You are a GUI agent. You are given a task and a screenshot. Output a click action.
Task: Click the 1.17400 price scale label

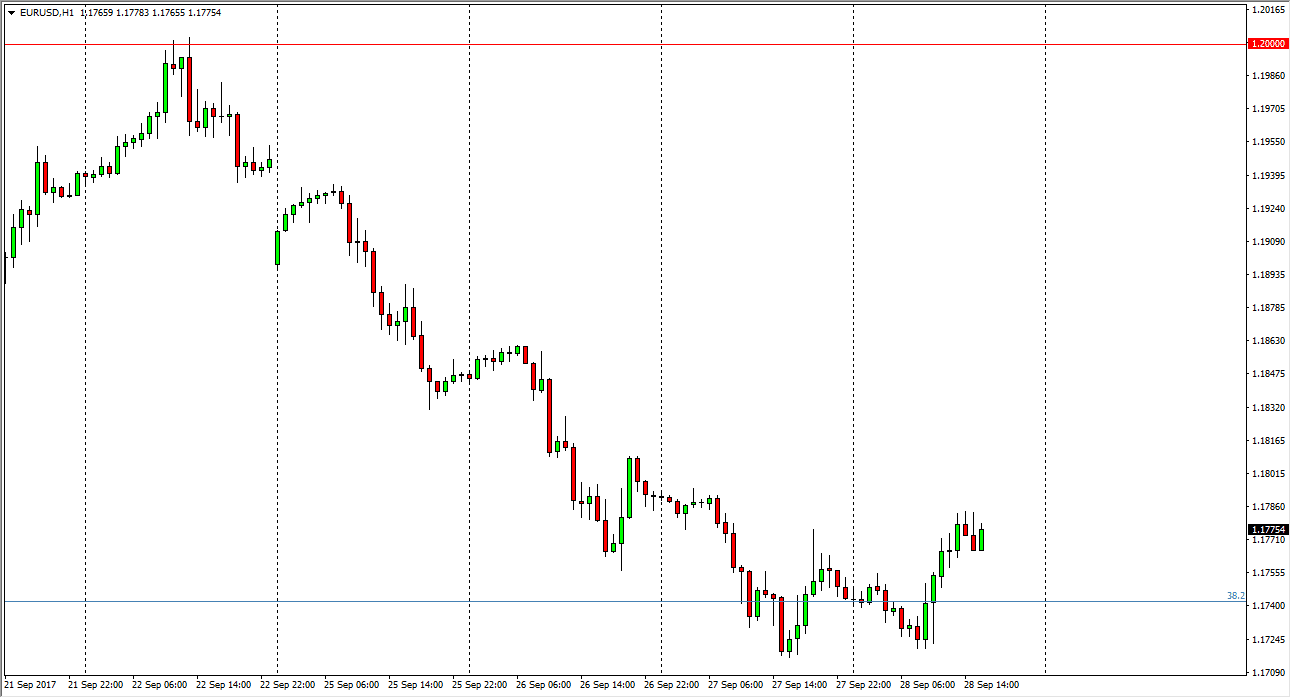(x=1267, y=606)
